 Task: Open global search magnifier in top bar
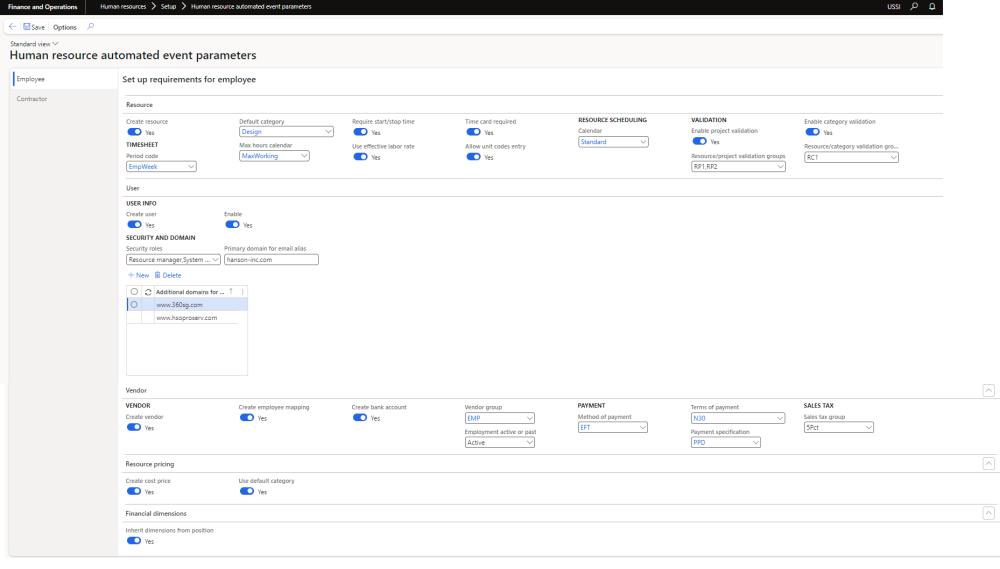click(914, 7)
